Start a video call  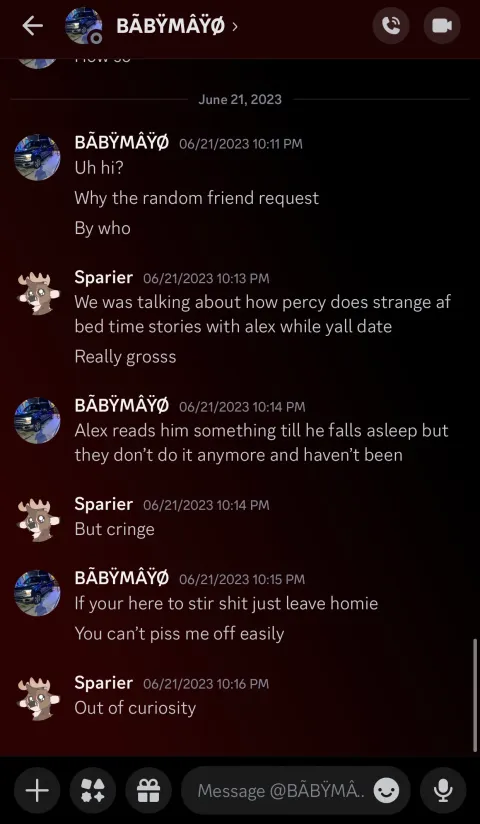point(442,25)
